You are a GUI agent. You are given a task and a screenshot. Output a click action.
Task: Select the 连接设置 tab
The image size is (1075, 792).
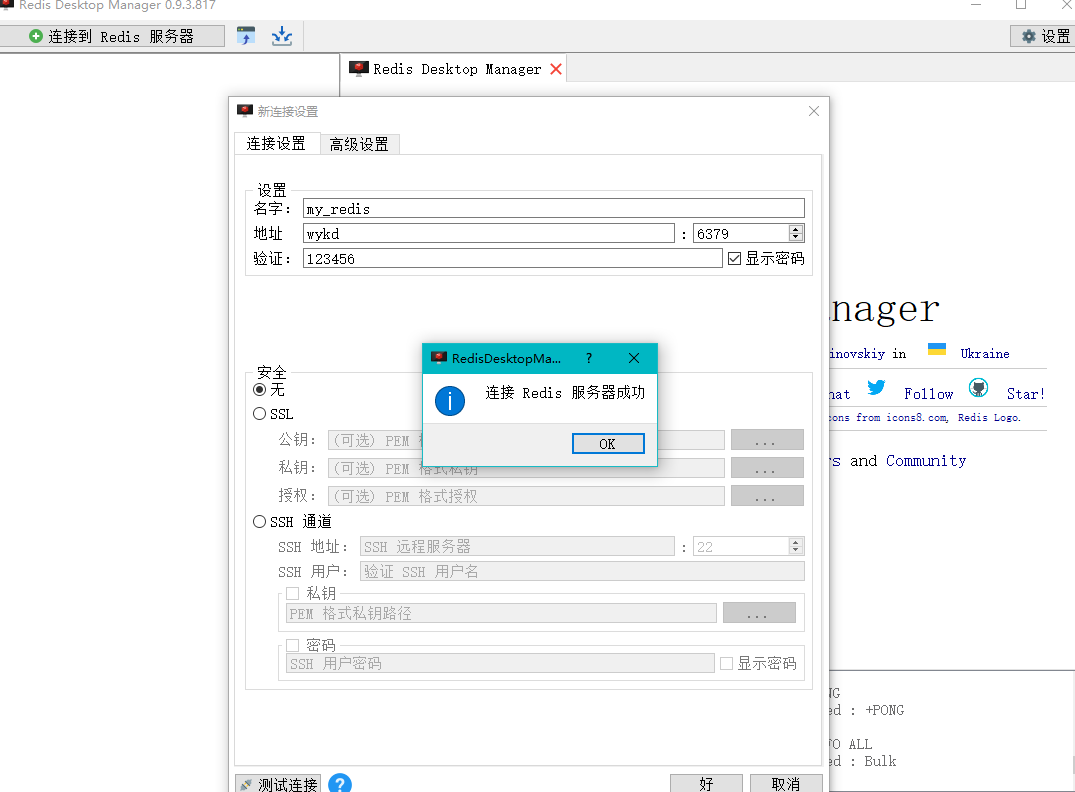[276, 143]
